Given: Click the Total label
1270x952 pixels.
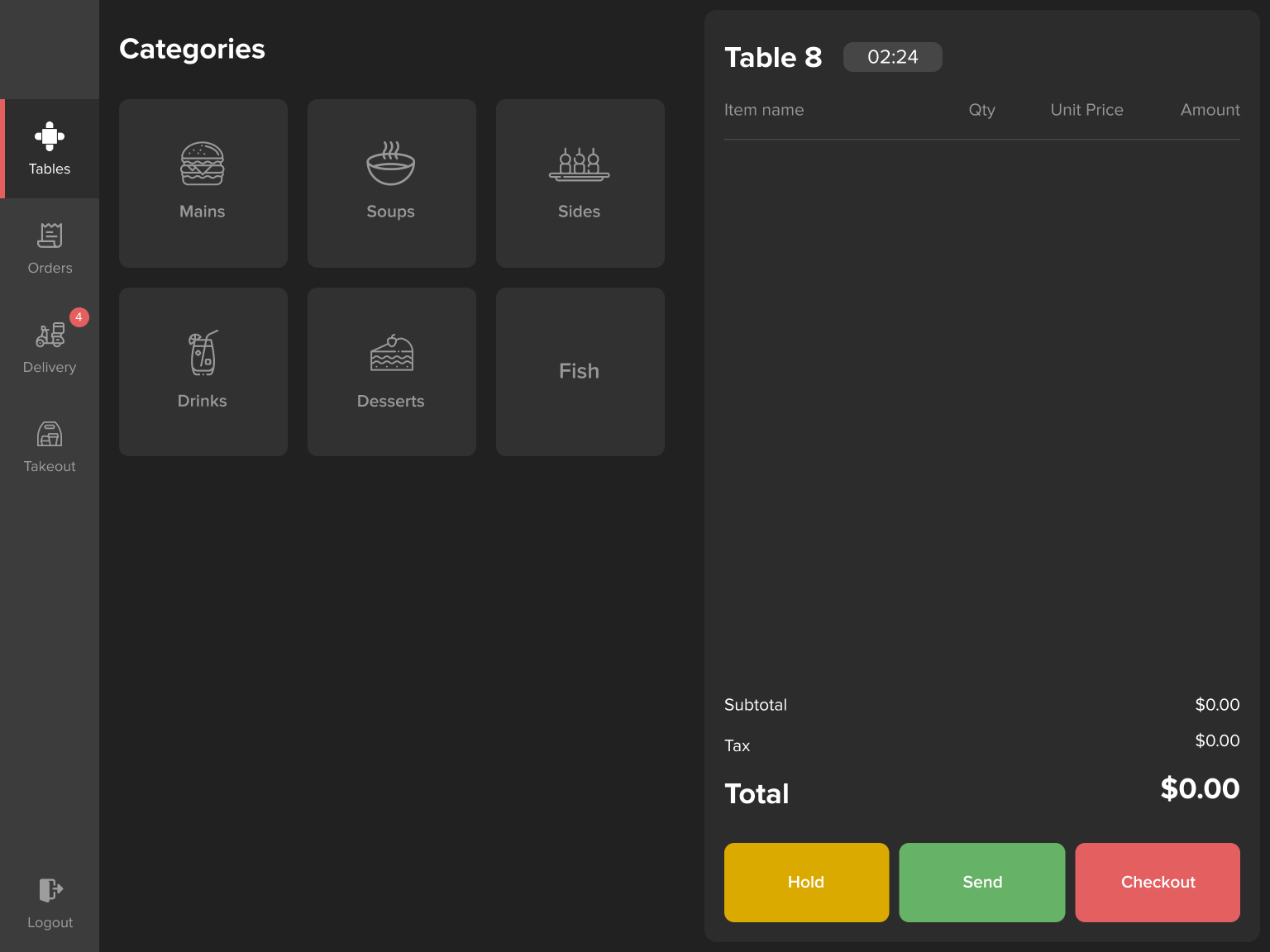Looking at the screenshot, I should tap(757, 793).
